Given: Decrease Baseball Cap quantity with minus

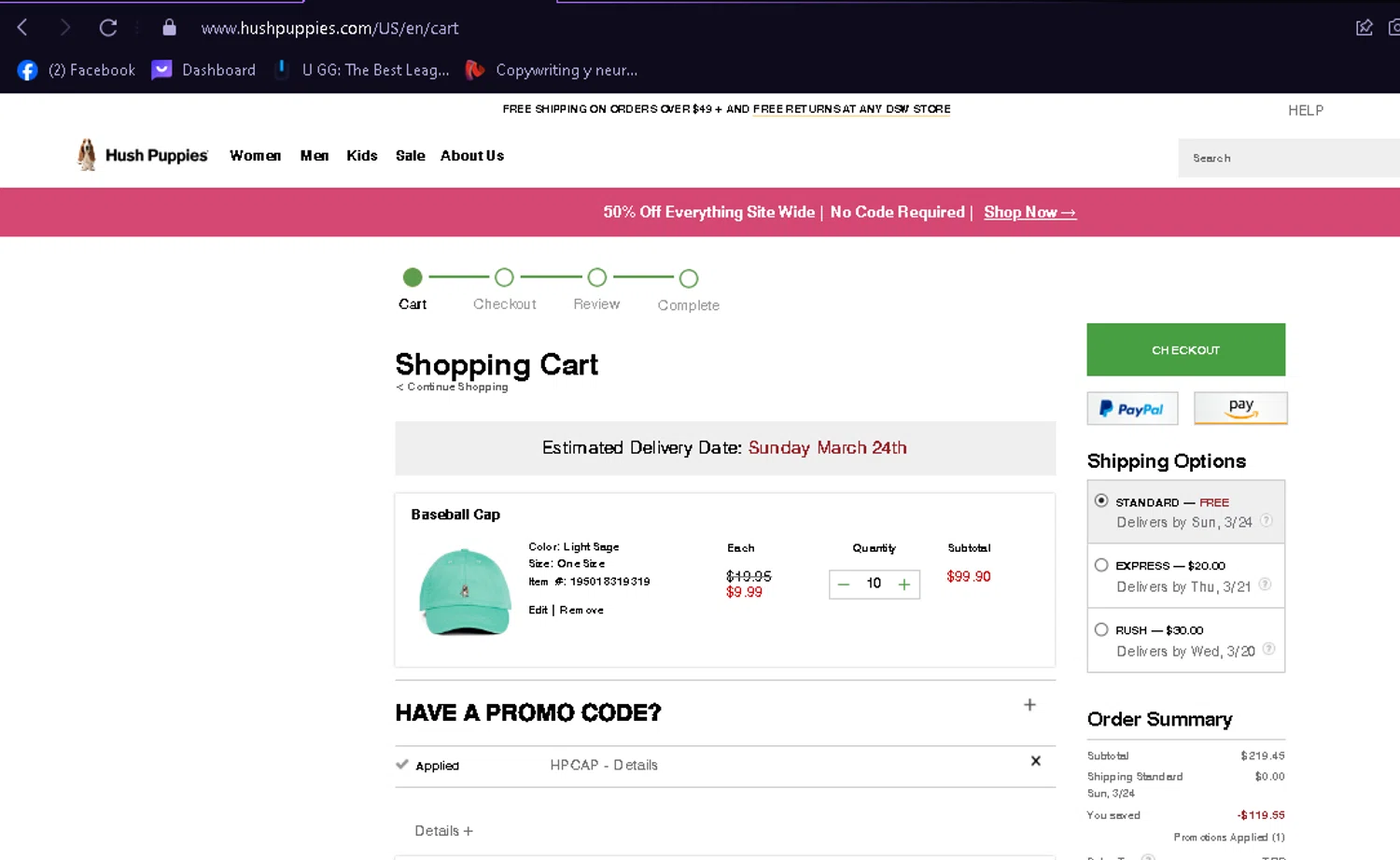Looking at the screenshot, I should pos(844,585).
